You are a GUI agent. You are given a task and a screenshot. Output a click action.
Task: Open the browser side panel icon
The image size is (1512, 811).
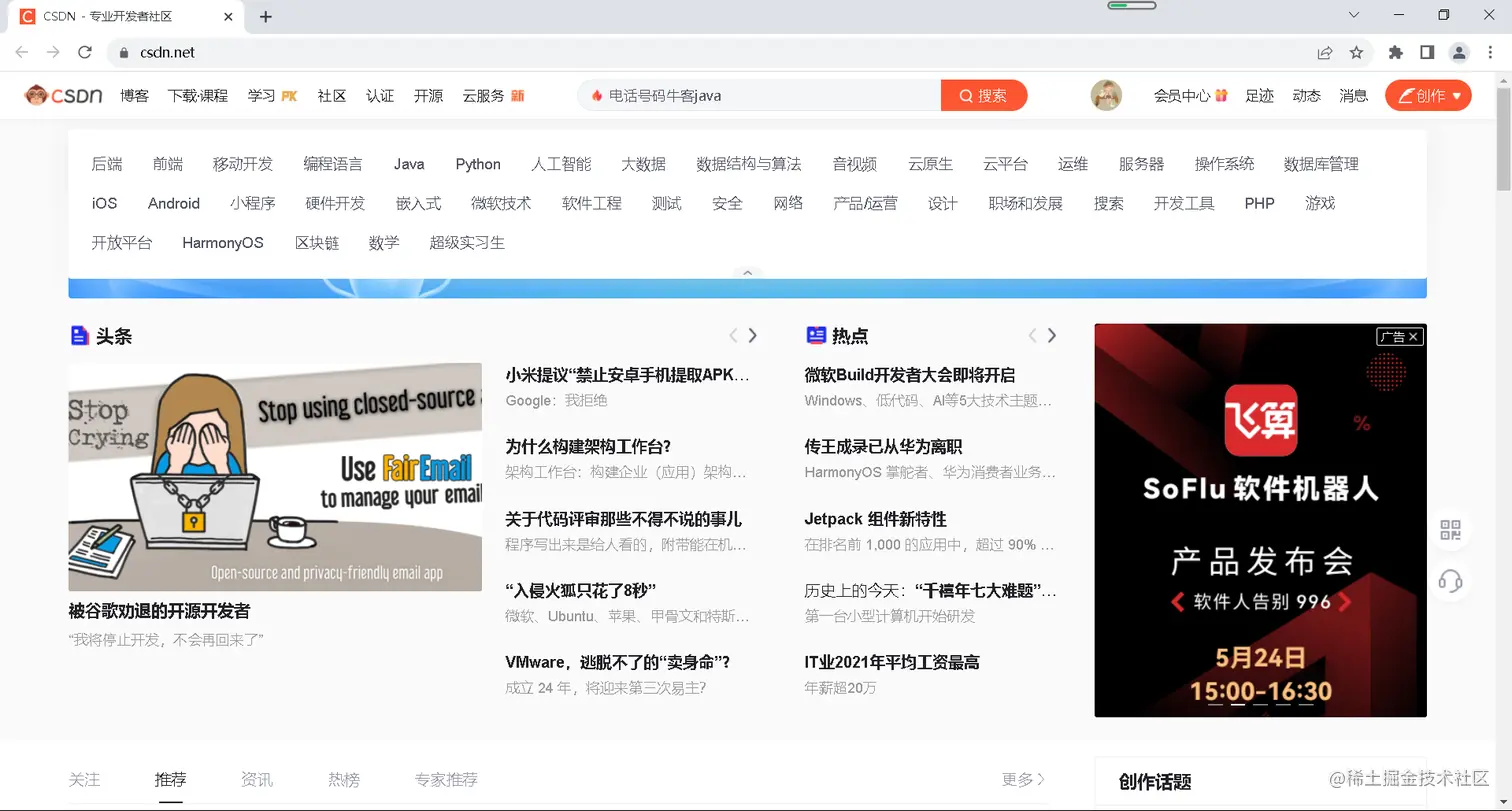(1427, 52)
